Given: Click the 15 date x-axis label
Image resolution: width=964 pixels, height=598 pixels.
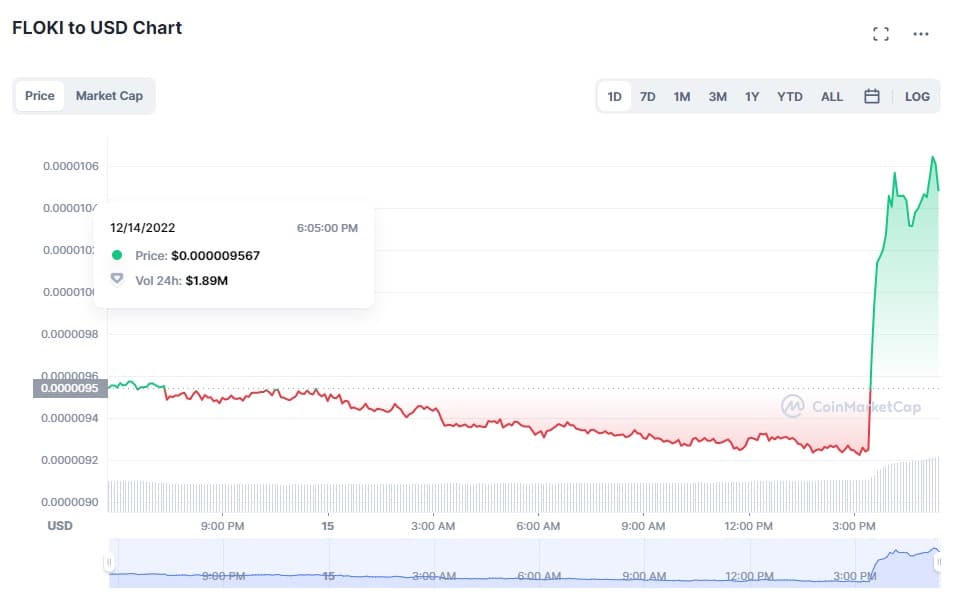Looking at the screenshot, I should [x=328, y=526].
